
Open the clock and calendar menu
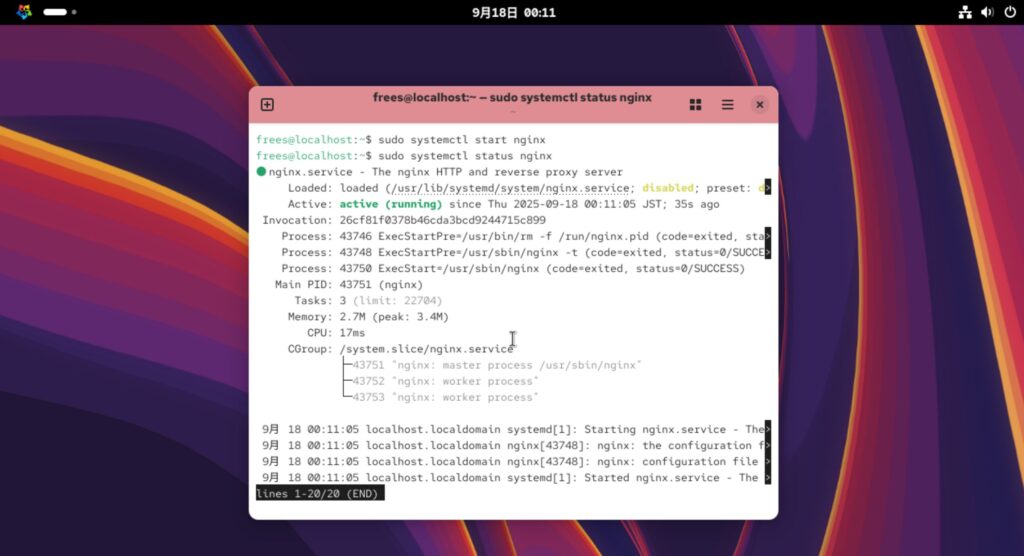click(x=513, y=13)
